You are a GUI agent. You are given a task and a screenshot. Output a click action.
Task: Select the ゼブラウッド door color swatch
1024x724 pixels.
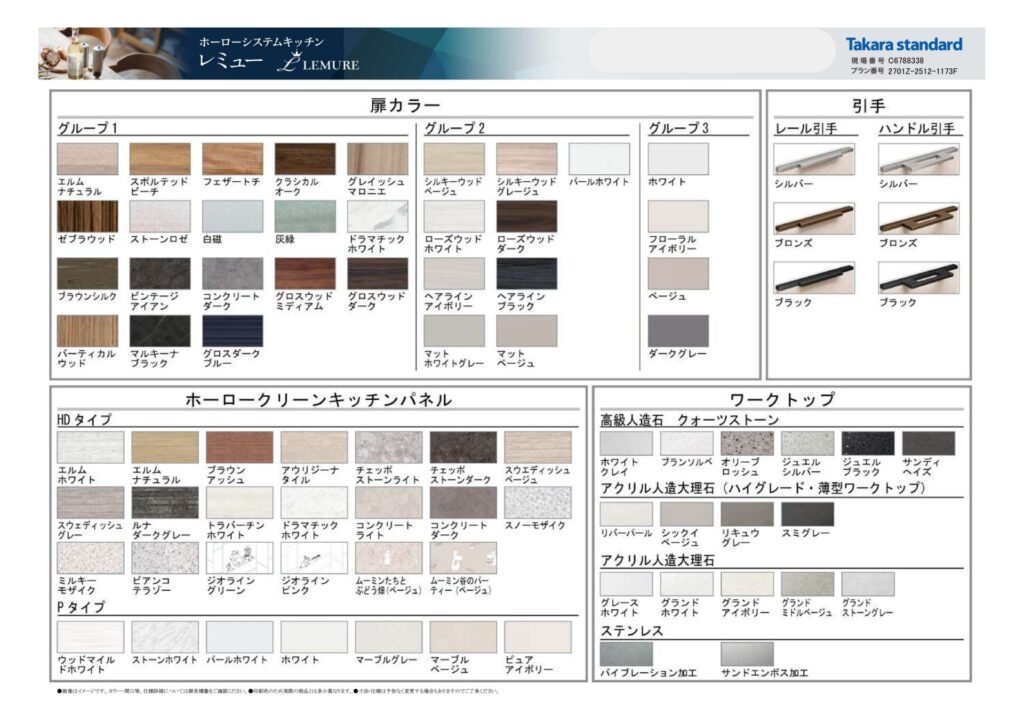pos(87,216)
